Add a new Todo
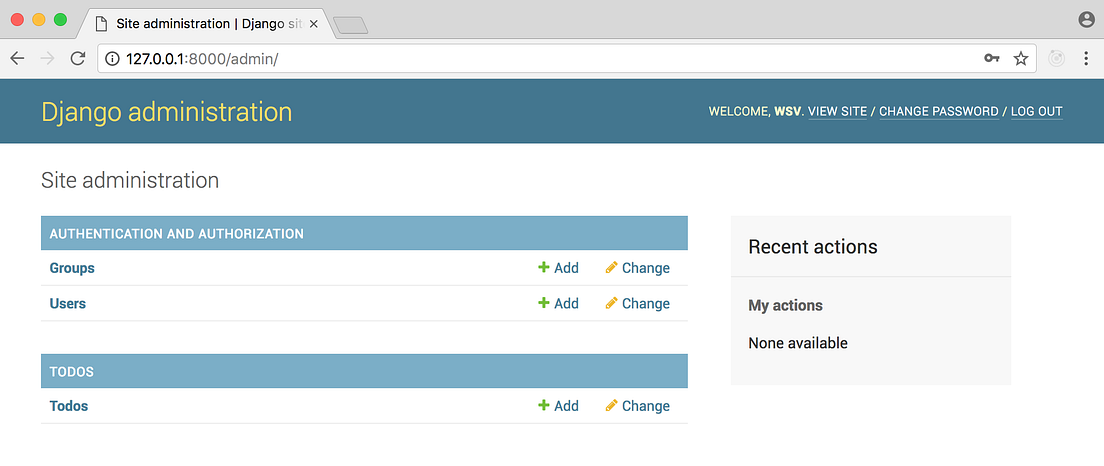Image resolution: width=1104 pixels, height=466 pixels. (558, 406)
